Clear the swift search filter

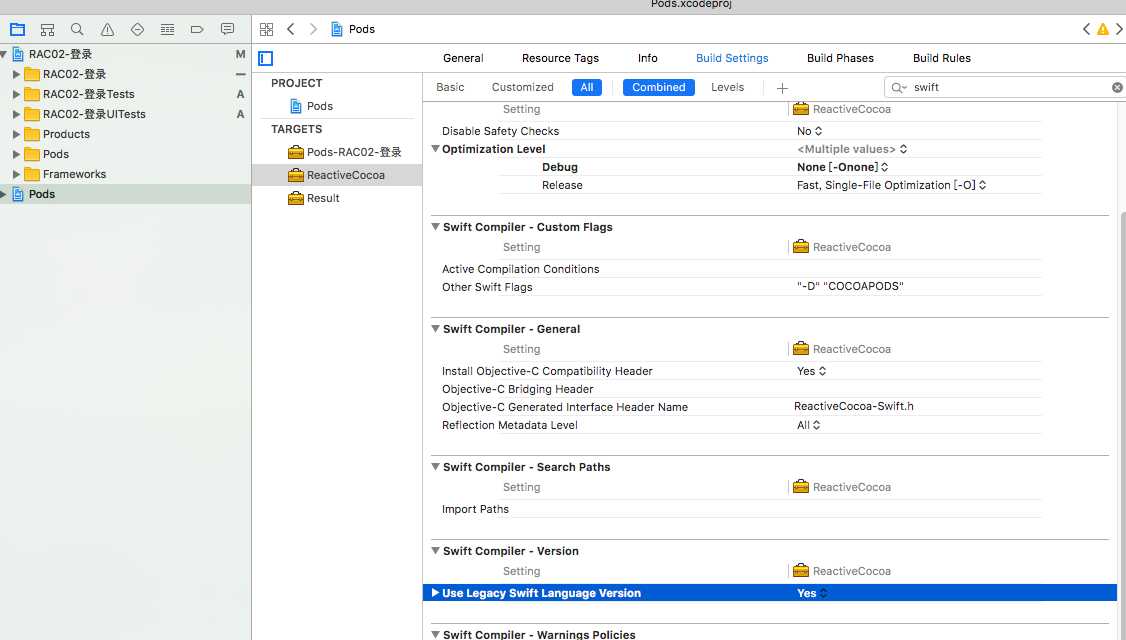[1117, 88]
